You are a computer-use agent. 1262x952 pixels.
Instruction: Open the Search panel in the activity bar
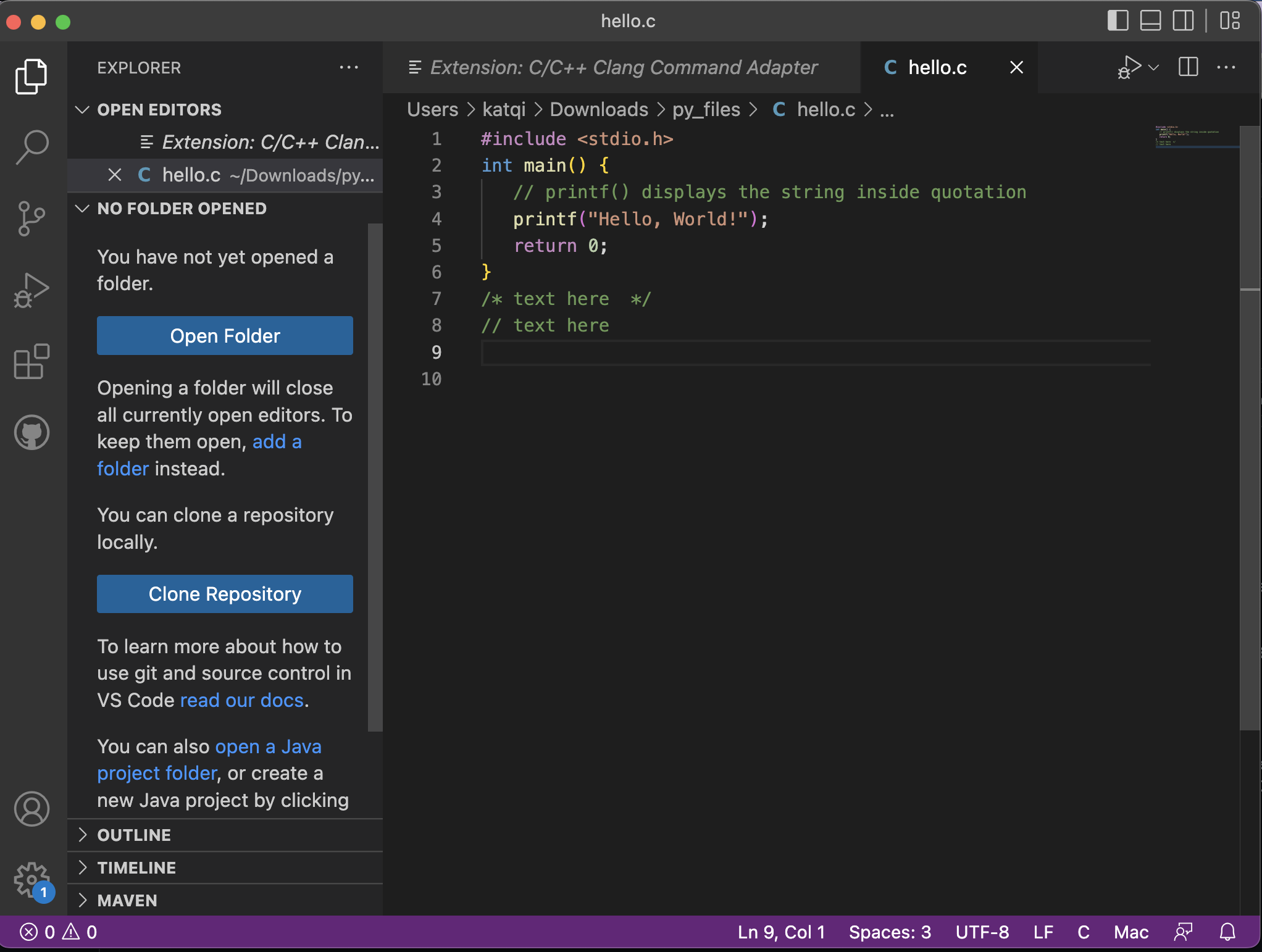click(31, 146)
